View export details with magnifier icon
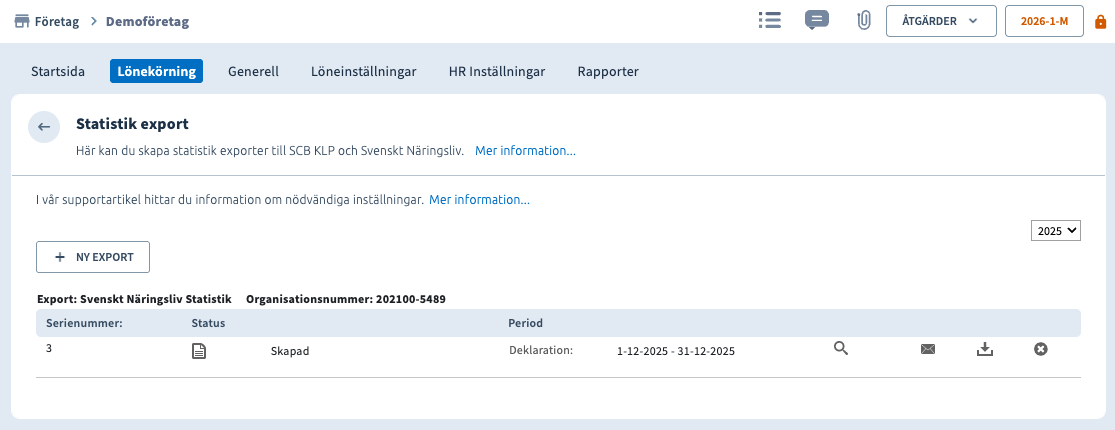1115x430 pixels. coord(841,349)
